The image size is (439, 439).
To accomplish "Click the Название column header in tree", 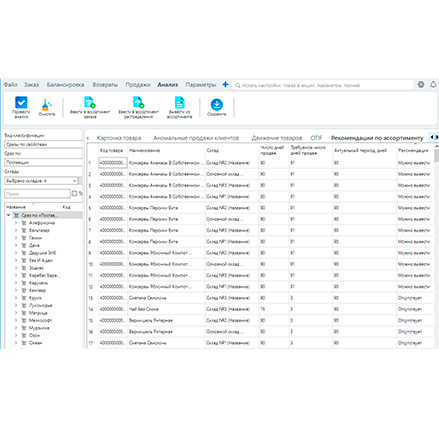I will [16, 207].
